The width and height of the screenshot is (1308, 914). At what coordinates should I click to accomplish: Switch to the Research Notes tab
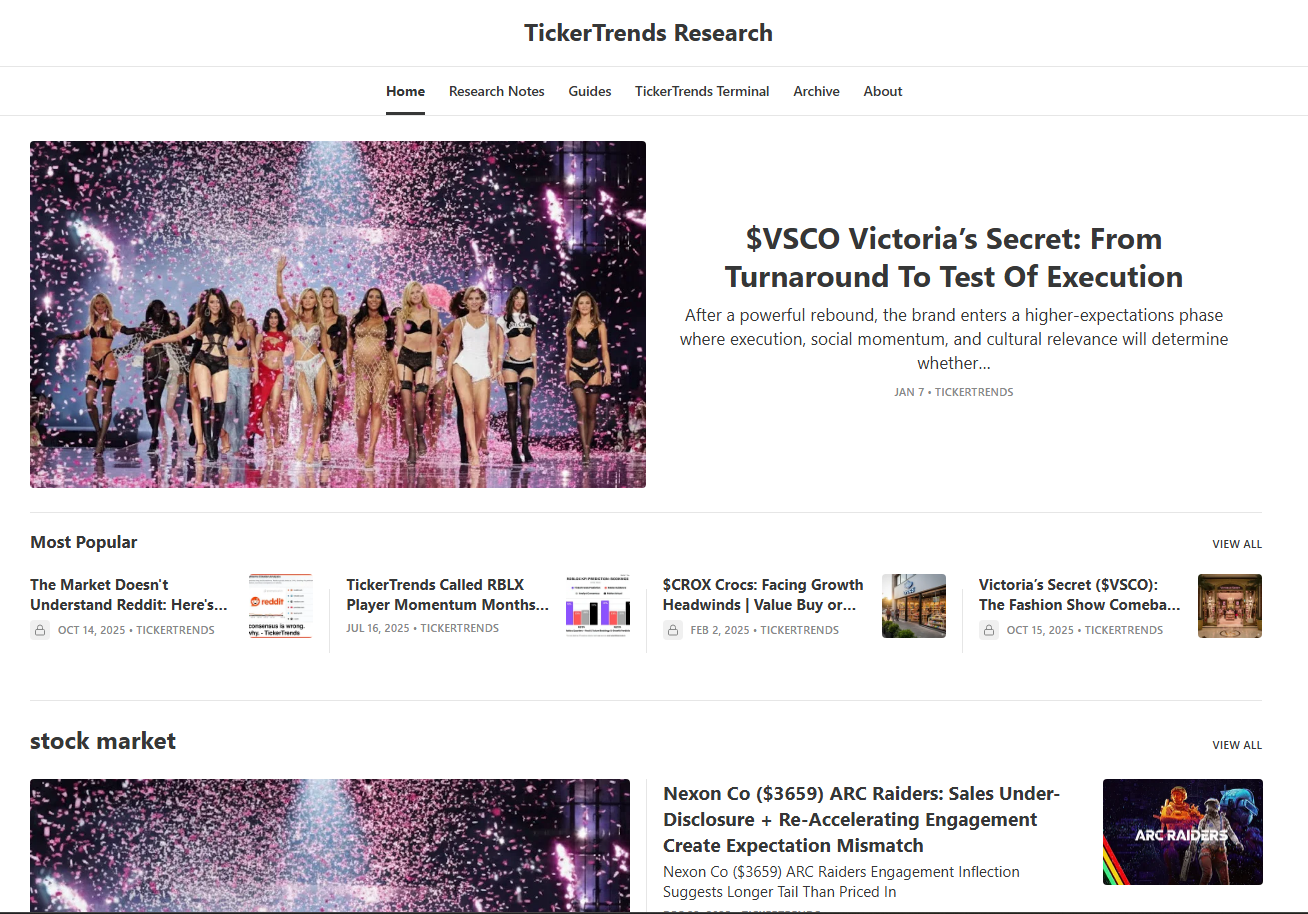(x=496, y=91)
